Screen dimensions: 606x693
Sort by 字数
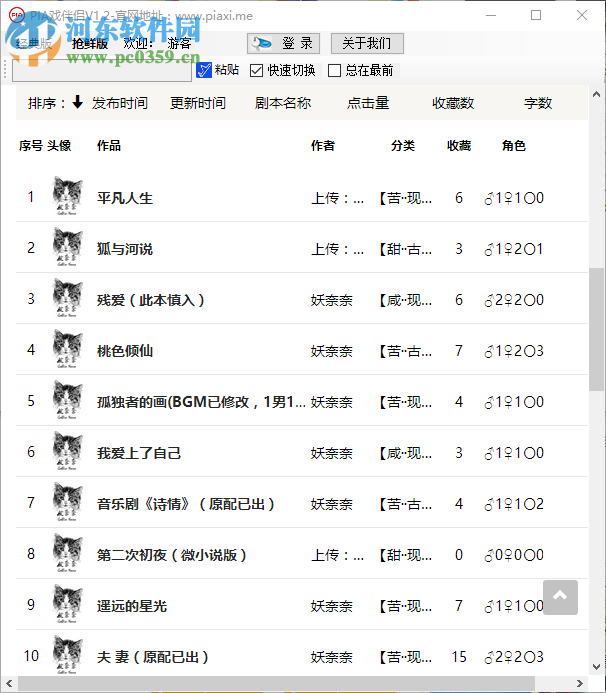coord(537,103)
